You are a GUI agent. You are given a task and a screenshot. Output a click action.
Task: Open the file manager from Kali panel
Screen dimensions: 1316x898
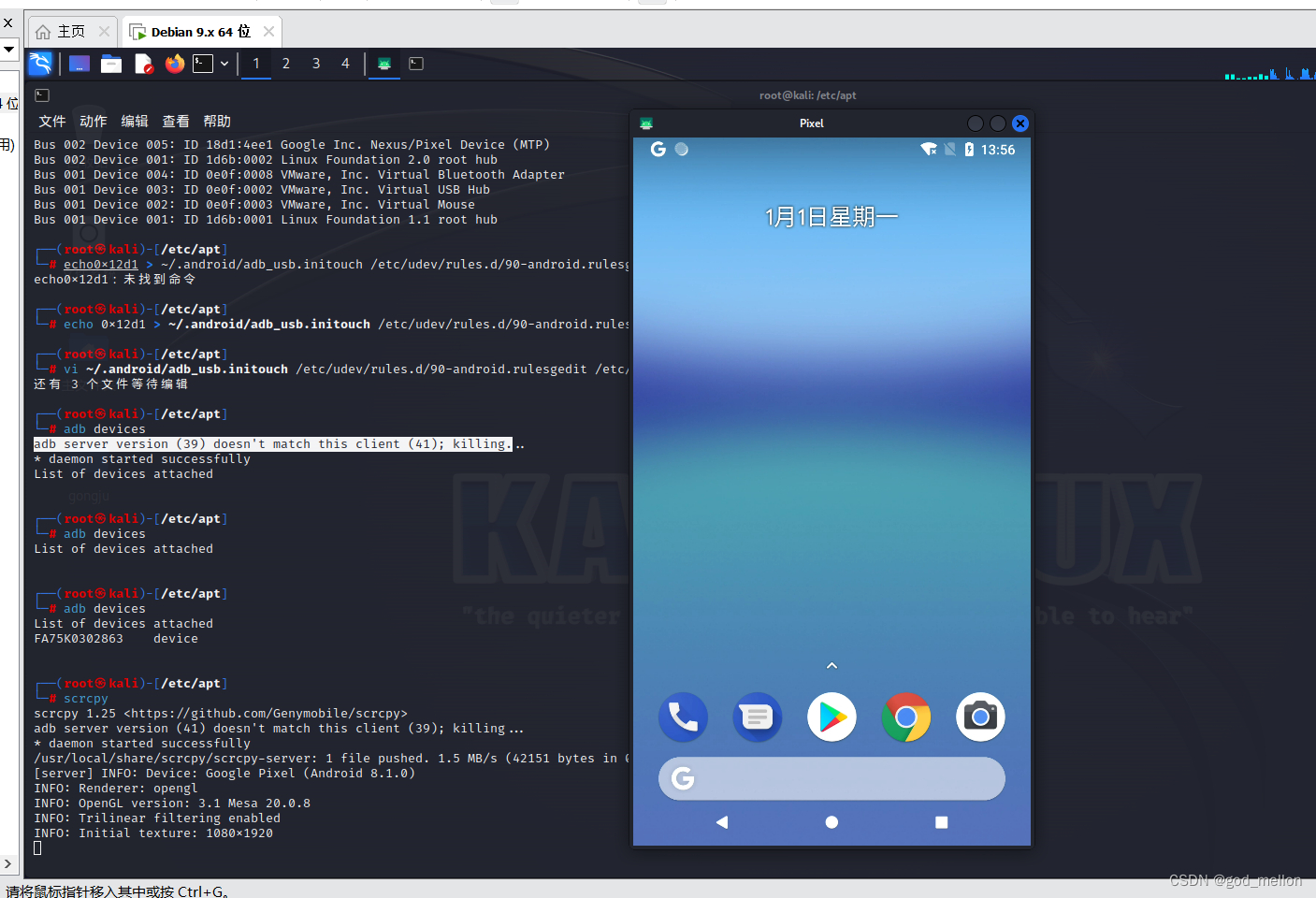point(111,64)
